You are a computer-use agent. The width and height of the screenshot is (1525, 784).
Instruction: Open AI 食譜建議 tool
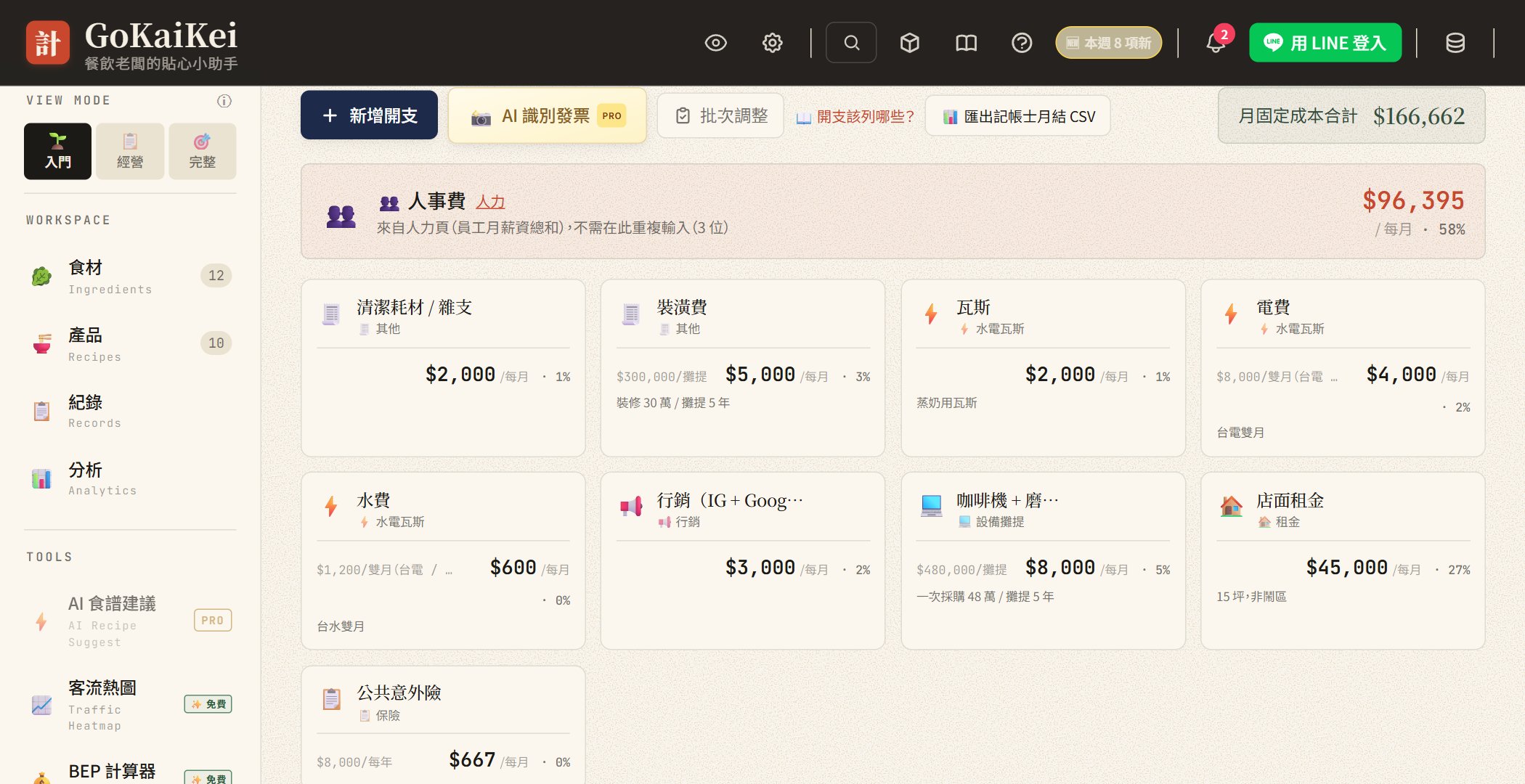tap(130, 621)
